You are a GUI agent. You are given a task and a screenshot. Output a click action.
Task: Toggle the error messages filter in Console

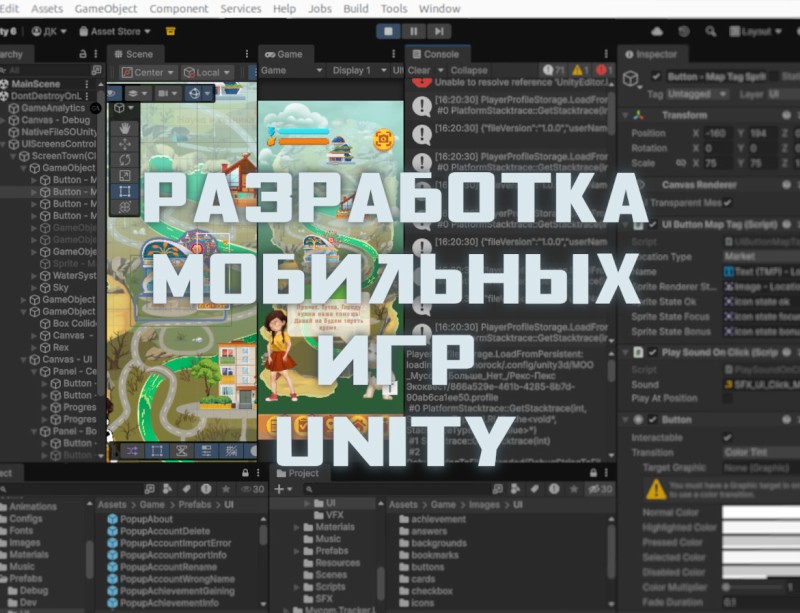pos(604,70)
